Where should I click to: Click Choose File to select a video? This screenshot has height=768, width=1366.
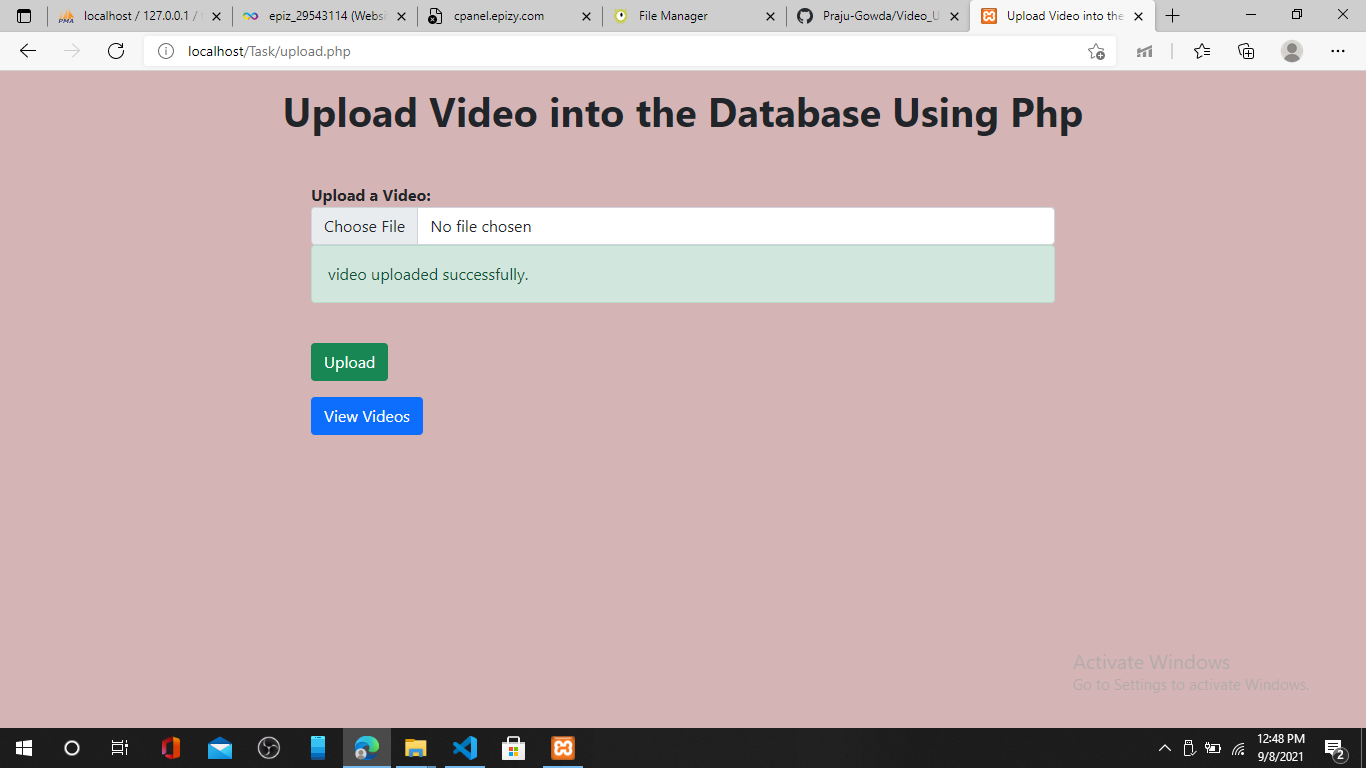364,226
